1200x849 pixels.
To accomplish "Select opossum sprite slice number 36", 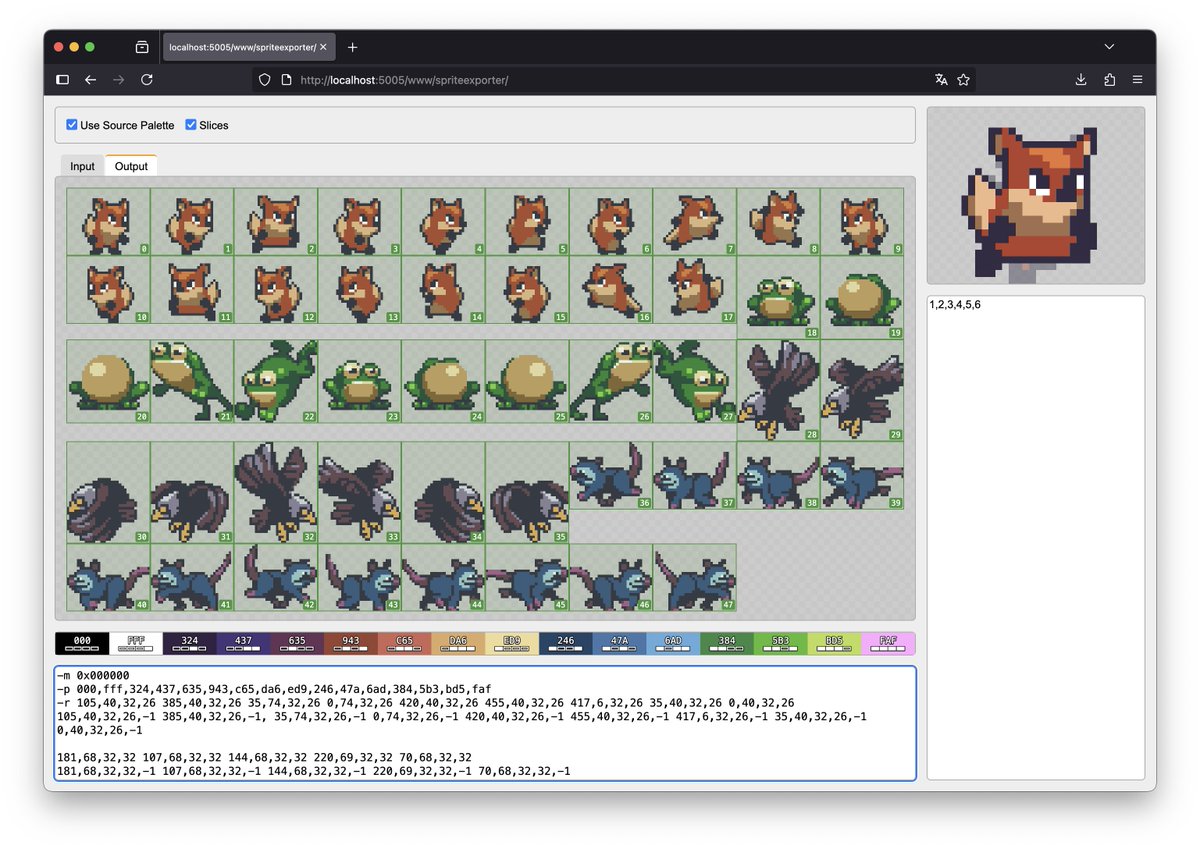I will (611, 475).
